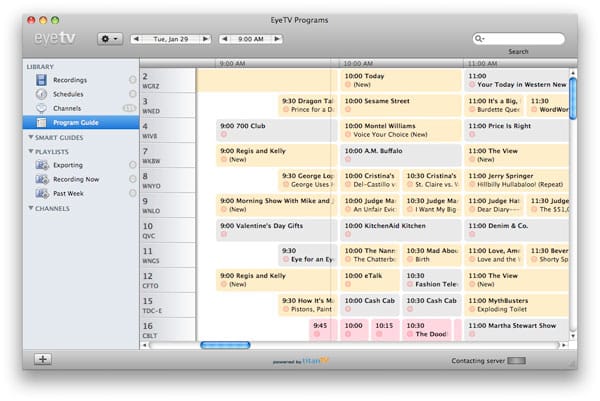Step back from 9:00 AM time
The image size is (600, 401).
click(x=225, y=39)
